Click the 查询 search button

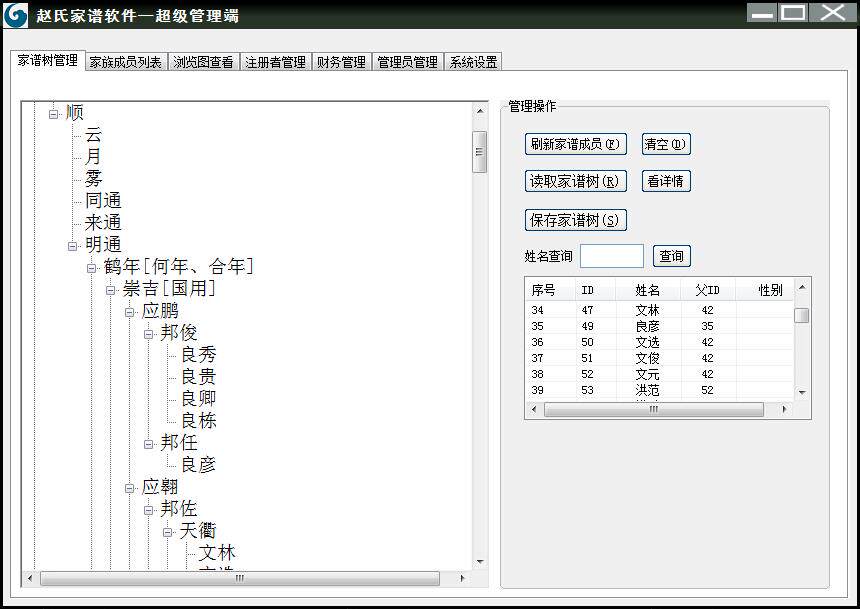pos(671,256)
